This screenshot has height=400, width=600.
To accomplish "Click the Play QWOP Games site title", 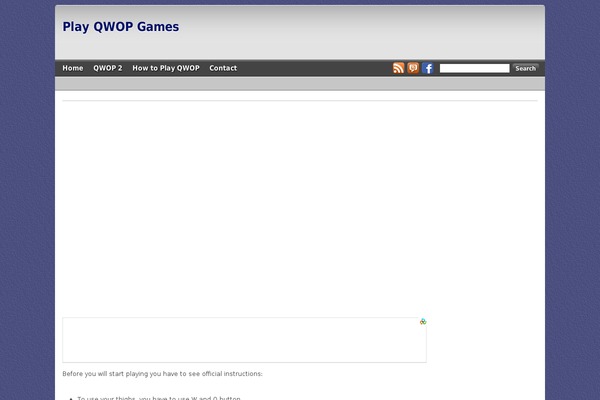I will tap(121, 27).
